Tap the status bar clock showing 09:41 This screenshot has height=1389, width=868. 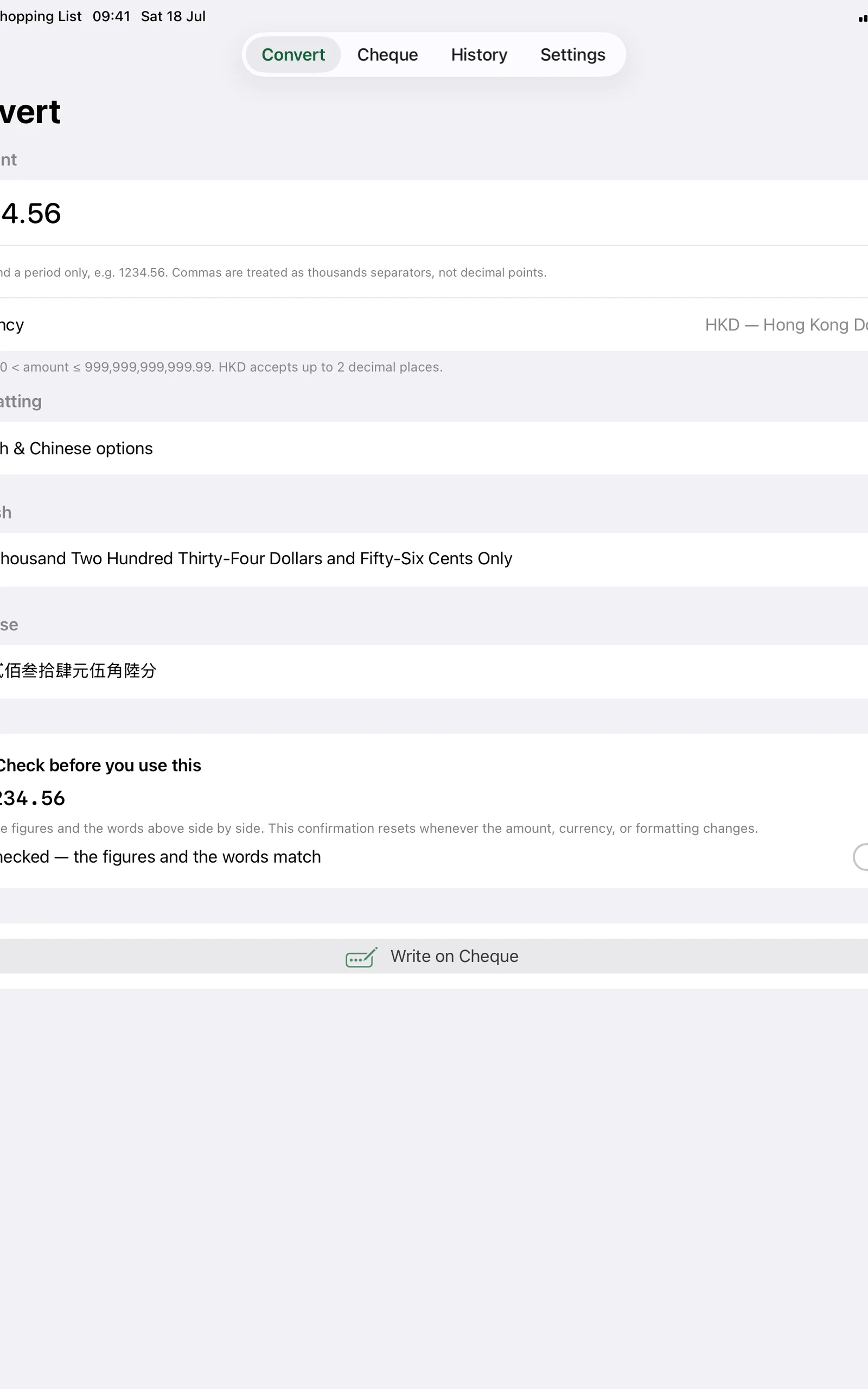pyautogui.click(x=111, y=16)
